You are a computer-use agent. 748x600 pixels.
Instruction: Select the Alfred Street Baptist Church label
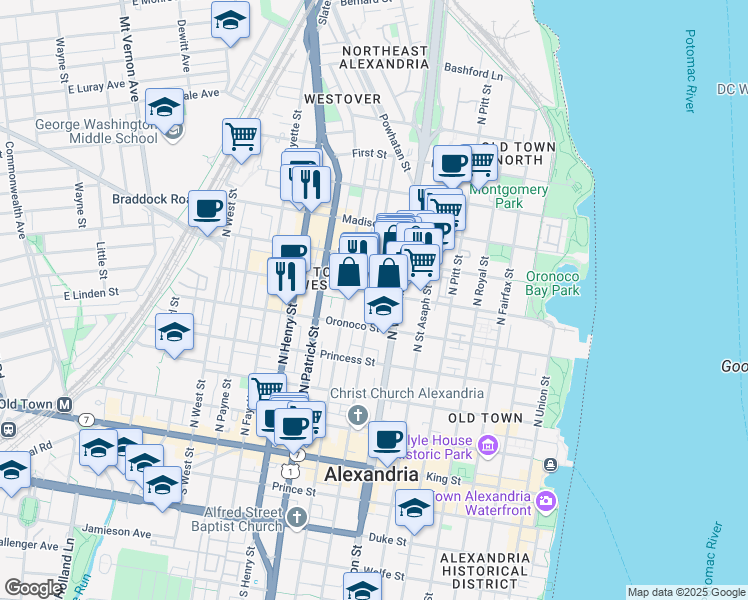click(x=237, y=519)
